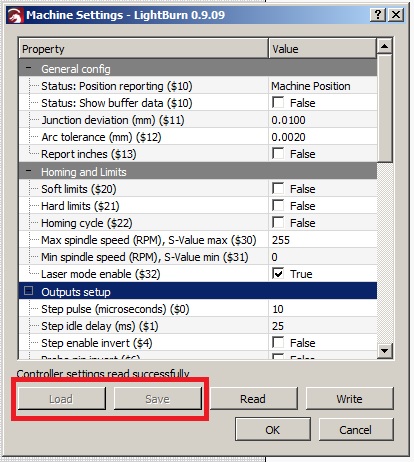Enable the Hard limits ($21) checkbox
The image size is (414, 462).
(278, 205)
